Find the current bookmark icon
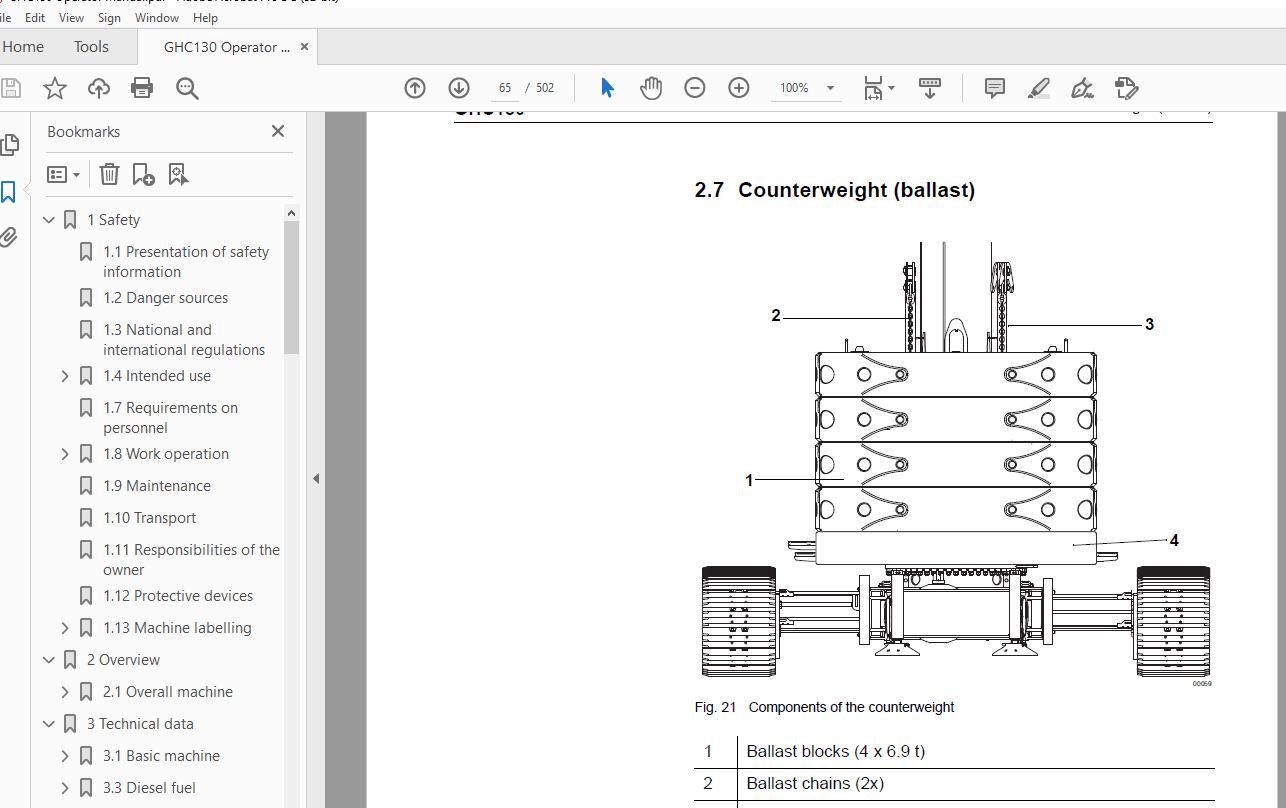This screenshot has width=1286, height=808. tap(178, 174)
